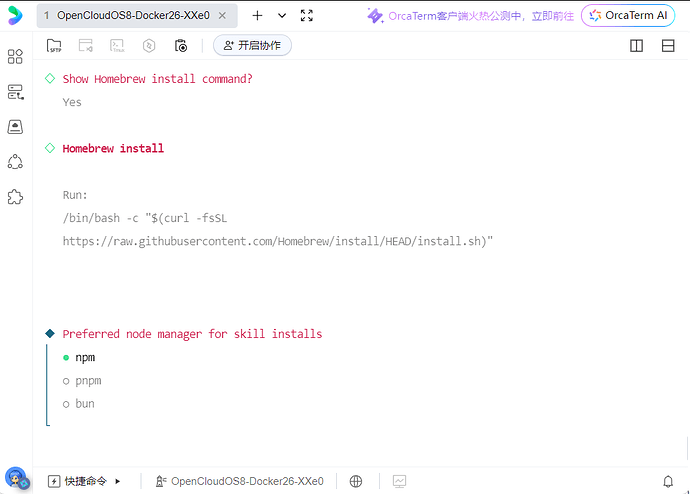Click the session transfer toolbar icon
Screen dimensions: 690x494
[86, 45]
